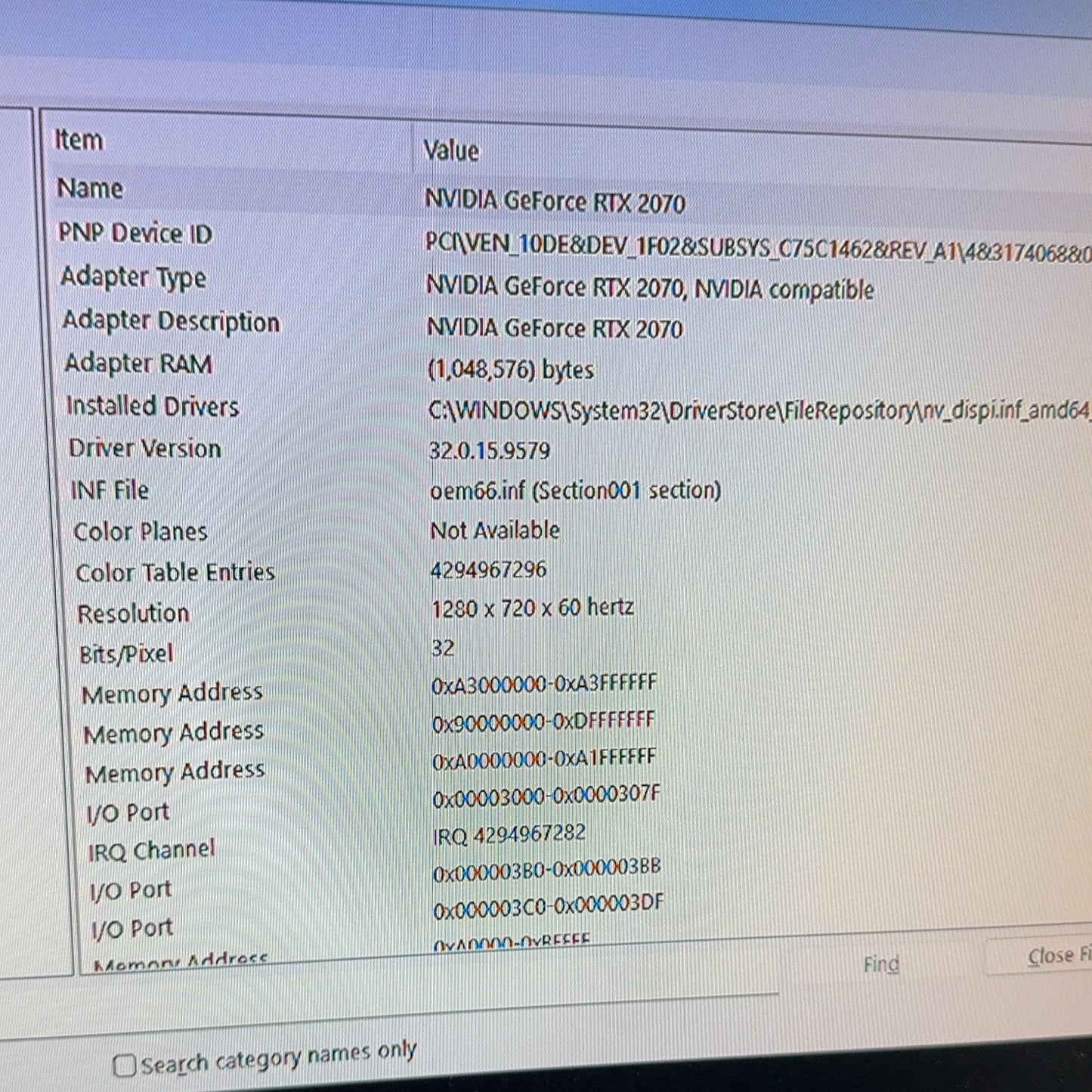Click the 'IRQ 4294967282' value
The image size is (1092, 1092).
[x=509, y=834]
